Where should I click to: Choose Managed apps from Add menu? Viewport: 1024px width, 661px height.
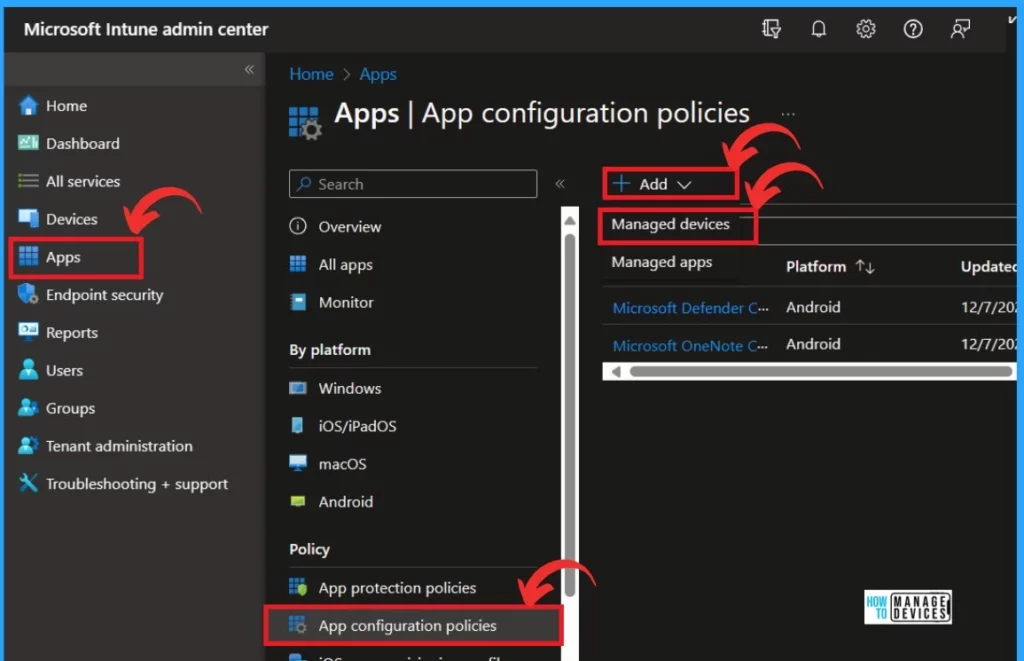click(x=662, y=263)
